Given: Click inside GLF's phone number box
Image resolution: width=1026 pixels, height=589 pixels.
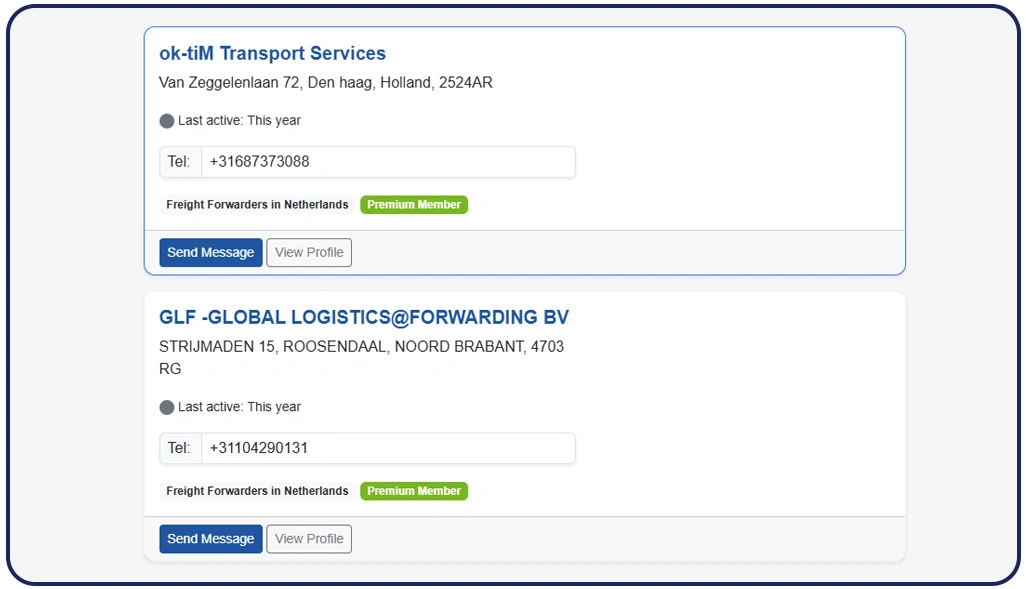Looking at the screenshot, I should (390, 448).
